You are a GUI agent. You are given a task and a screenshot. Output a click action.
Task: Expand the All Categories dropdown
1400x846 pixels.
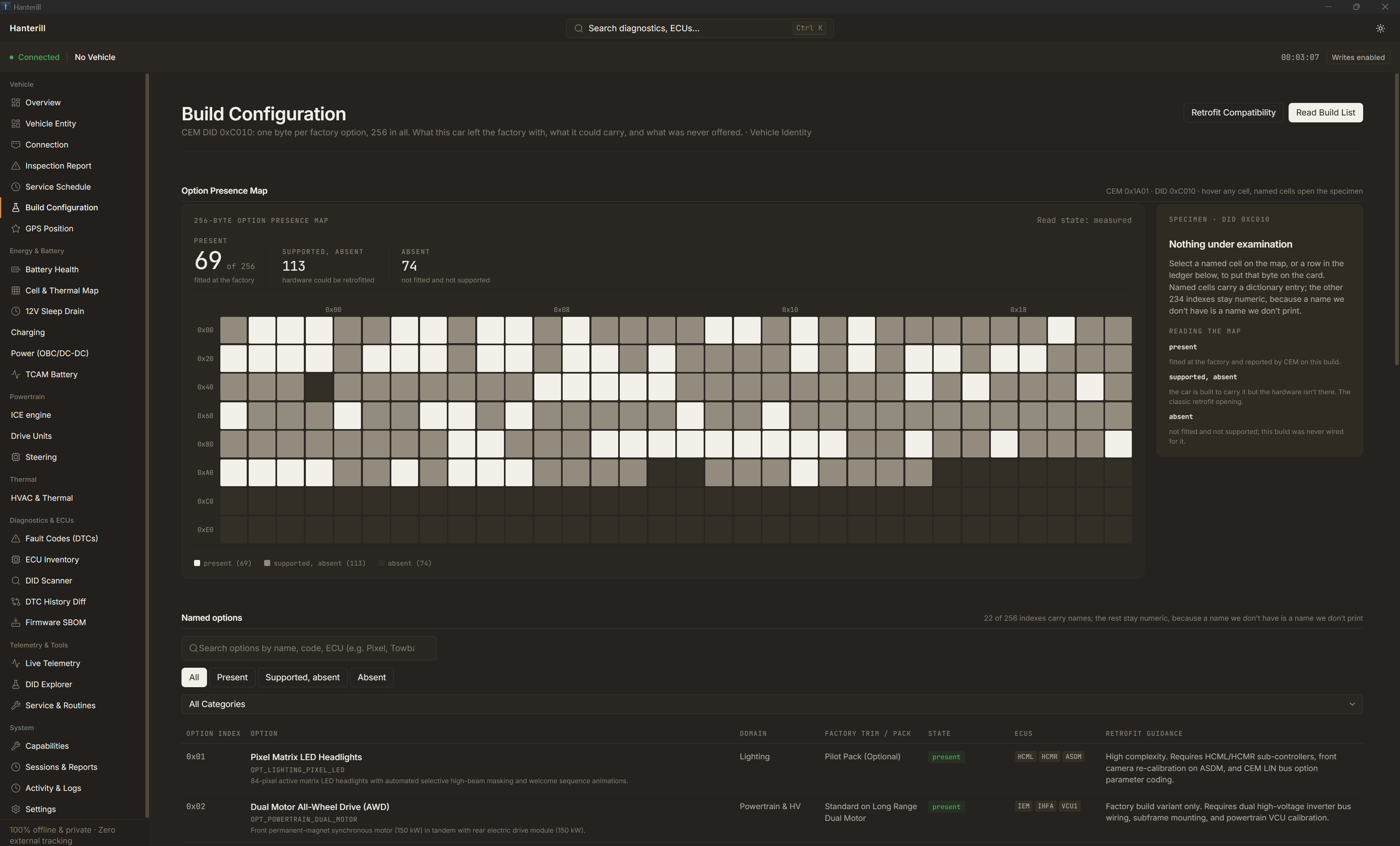(x=772, y=704)
